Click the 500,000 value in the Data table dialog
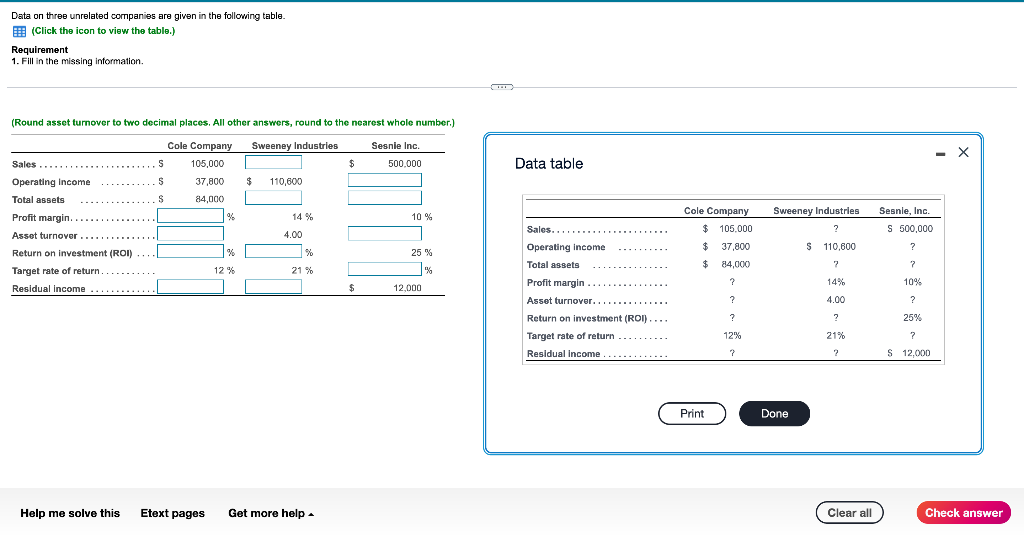The width and height of the screenshot is (1024, 537). [x=916, y=229]
